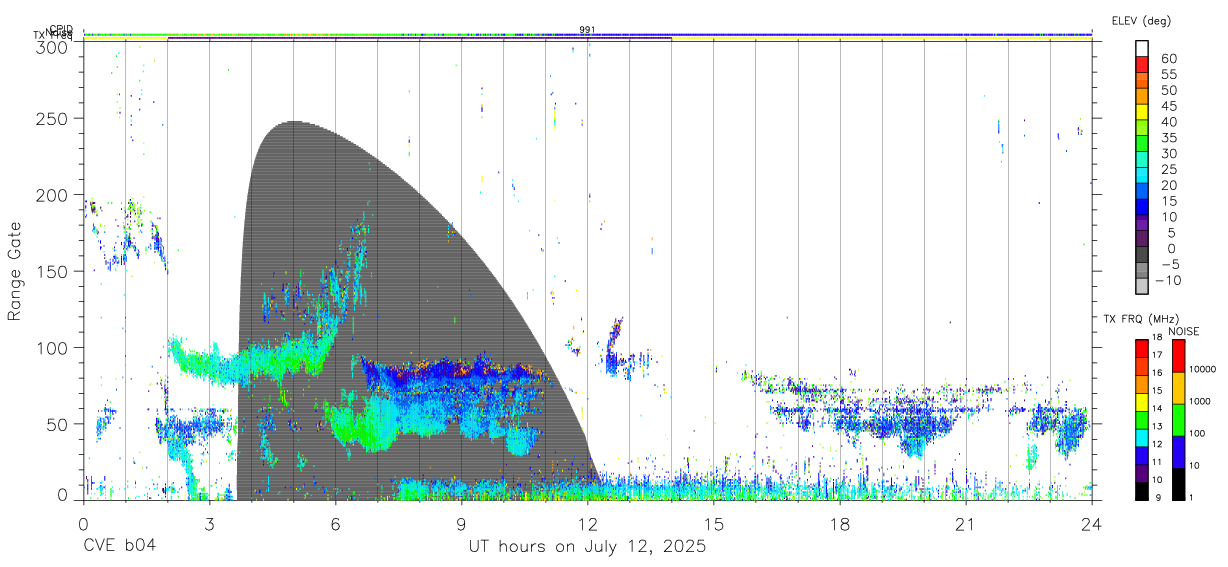This screenshot has height=567, width=1228.
Task: Click the '50' tick on the Range Gate axis
Action: [57, 423]
